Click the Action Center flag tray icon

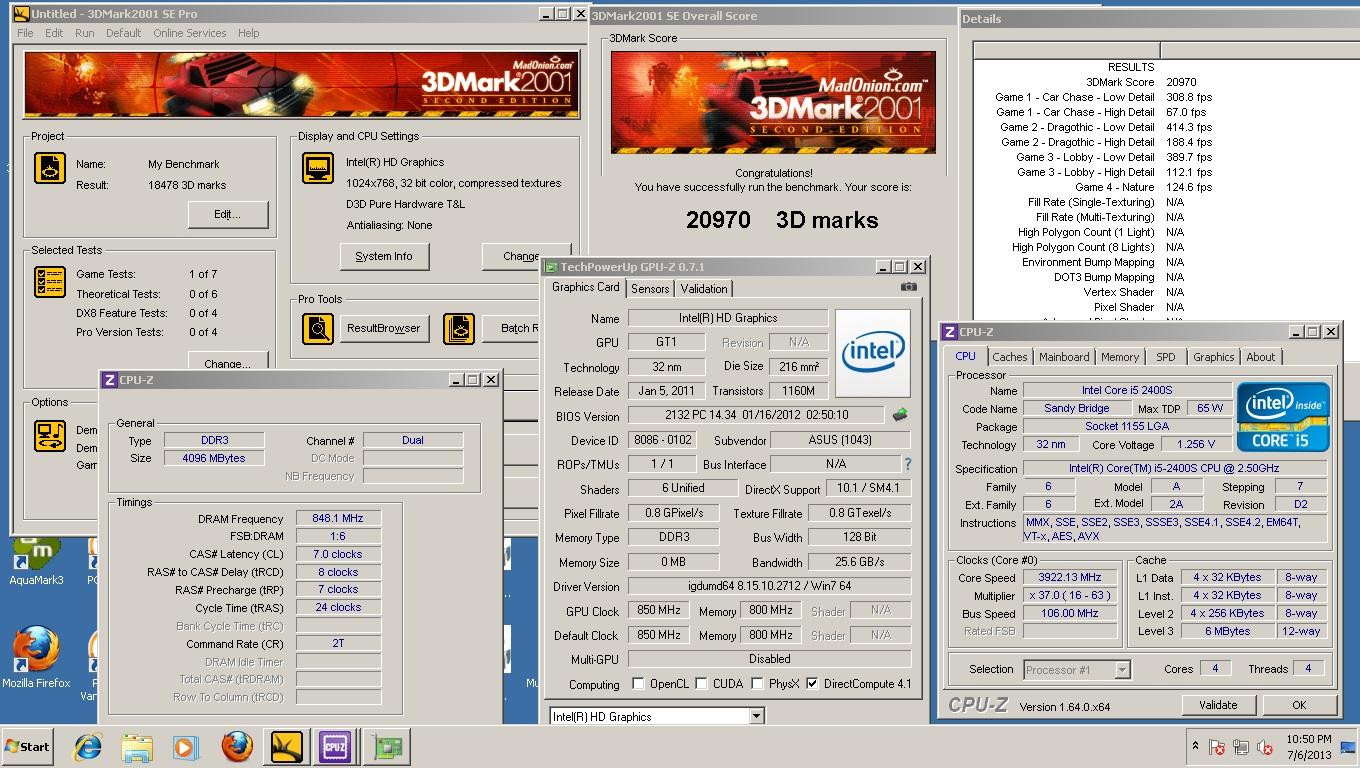point(1217,747)
